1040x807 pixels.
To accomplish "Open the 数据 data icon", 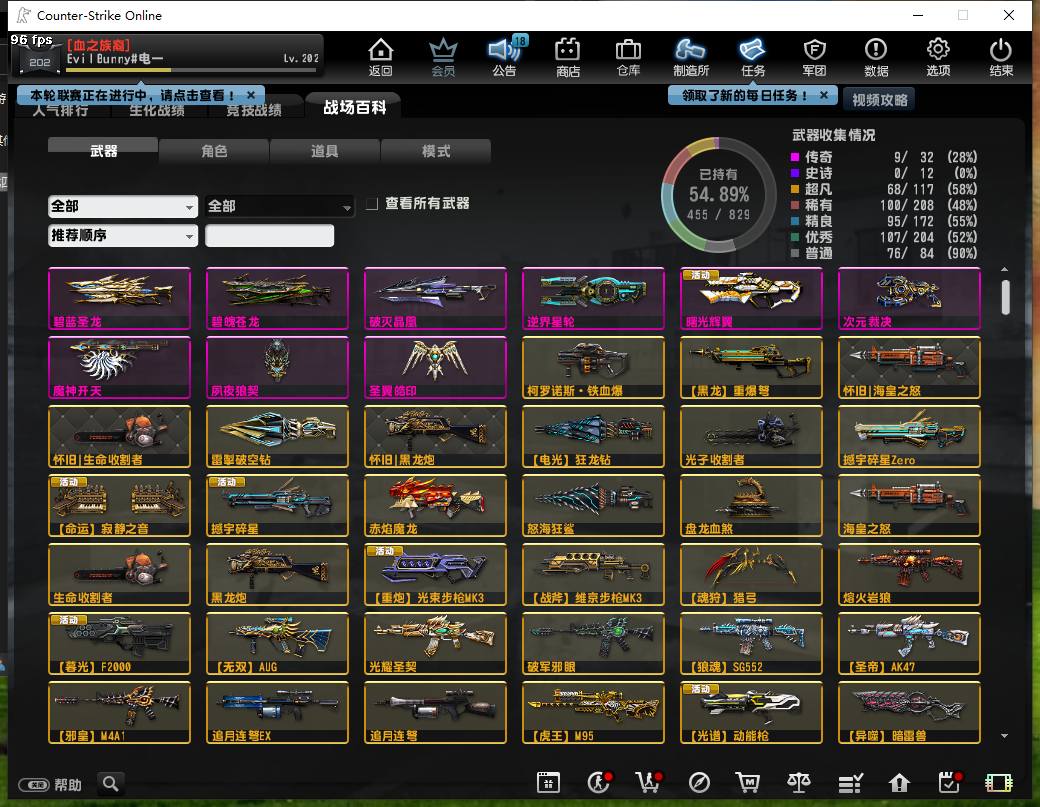I will point(876,57).
